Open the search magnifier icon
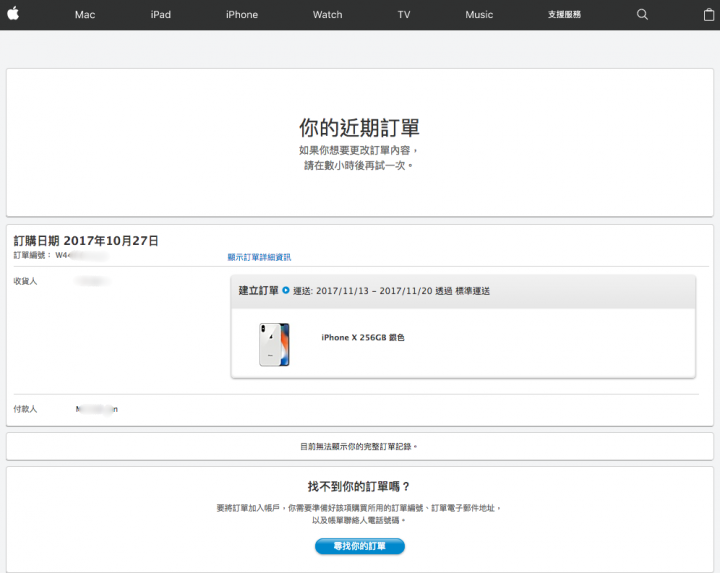The image size is (720, 573). pyautogui.click(x=642, y=15)
